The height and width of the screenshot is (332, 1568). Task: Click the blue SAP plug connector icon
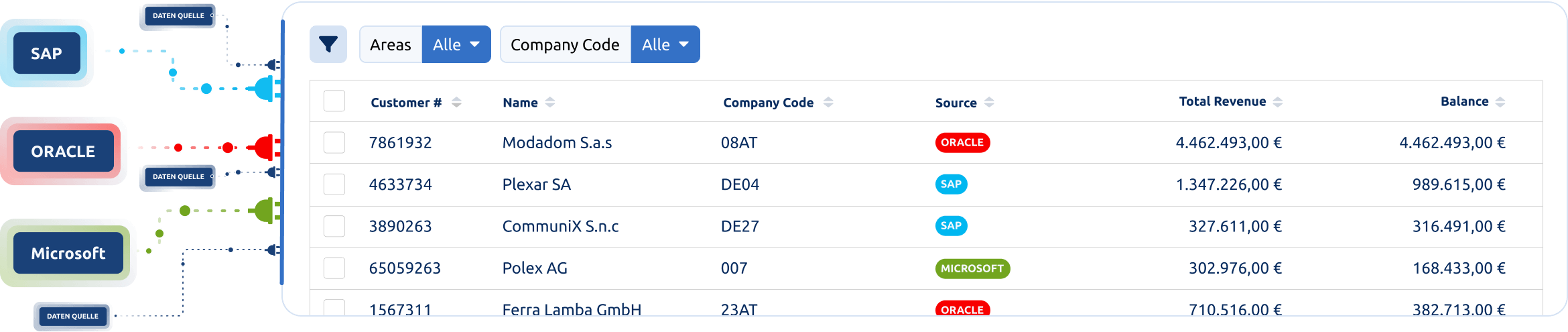pyautogui.click(x=265, y=89)
